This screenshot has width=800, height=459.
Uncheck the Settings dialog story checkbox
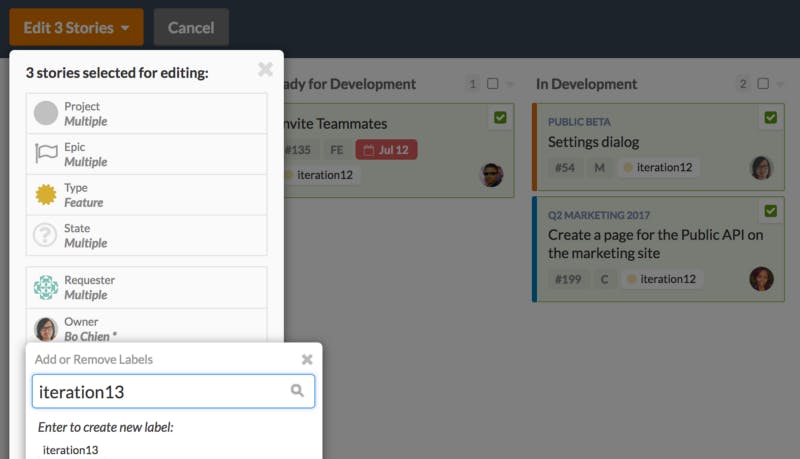point(770,118)
